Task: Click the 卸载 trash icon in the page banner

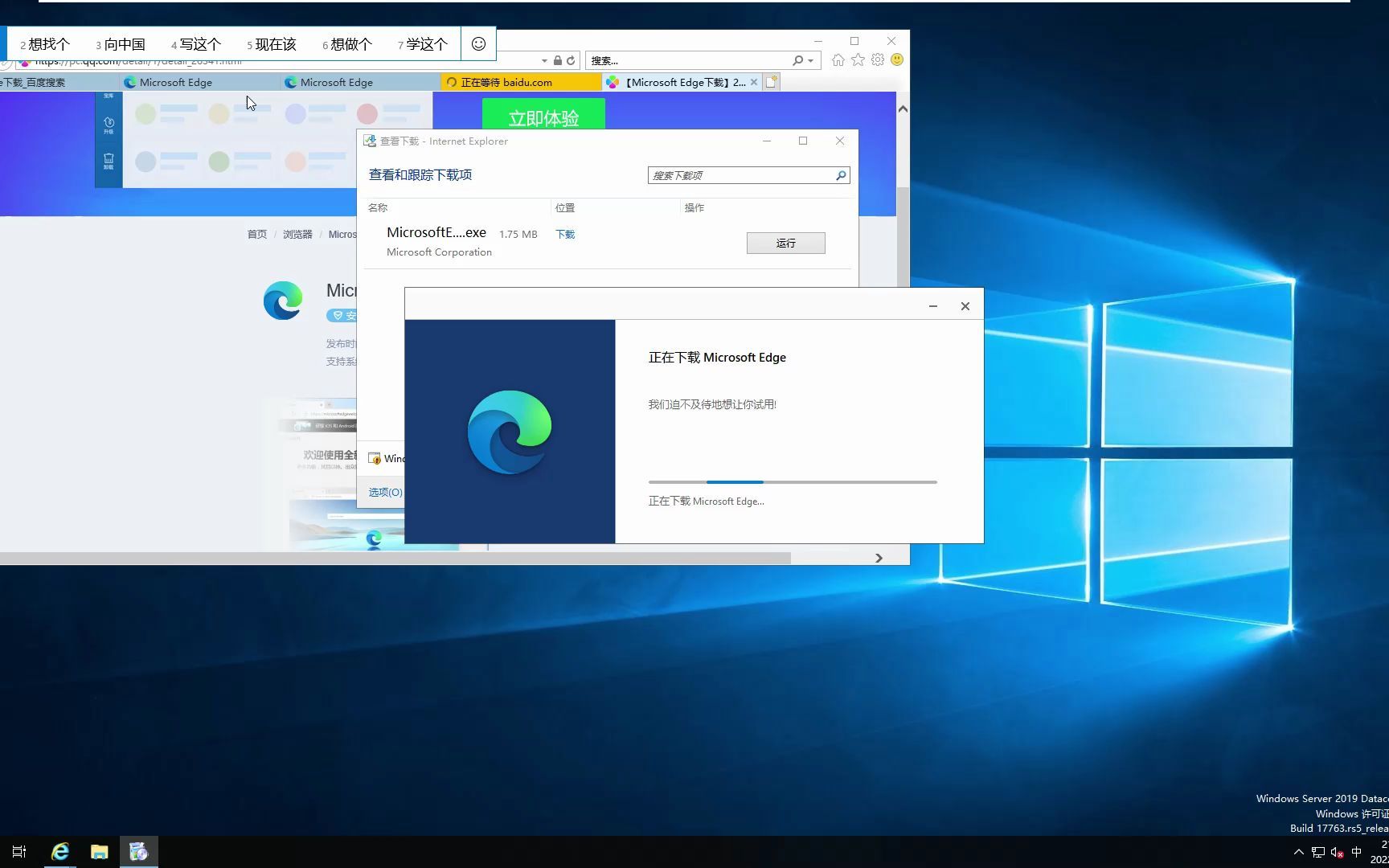Action: click(109, 161)
